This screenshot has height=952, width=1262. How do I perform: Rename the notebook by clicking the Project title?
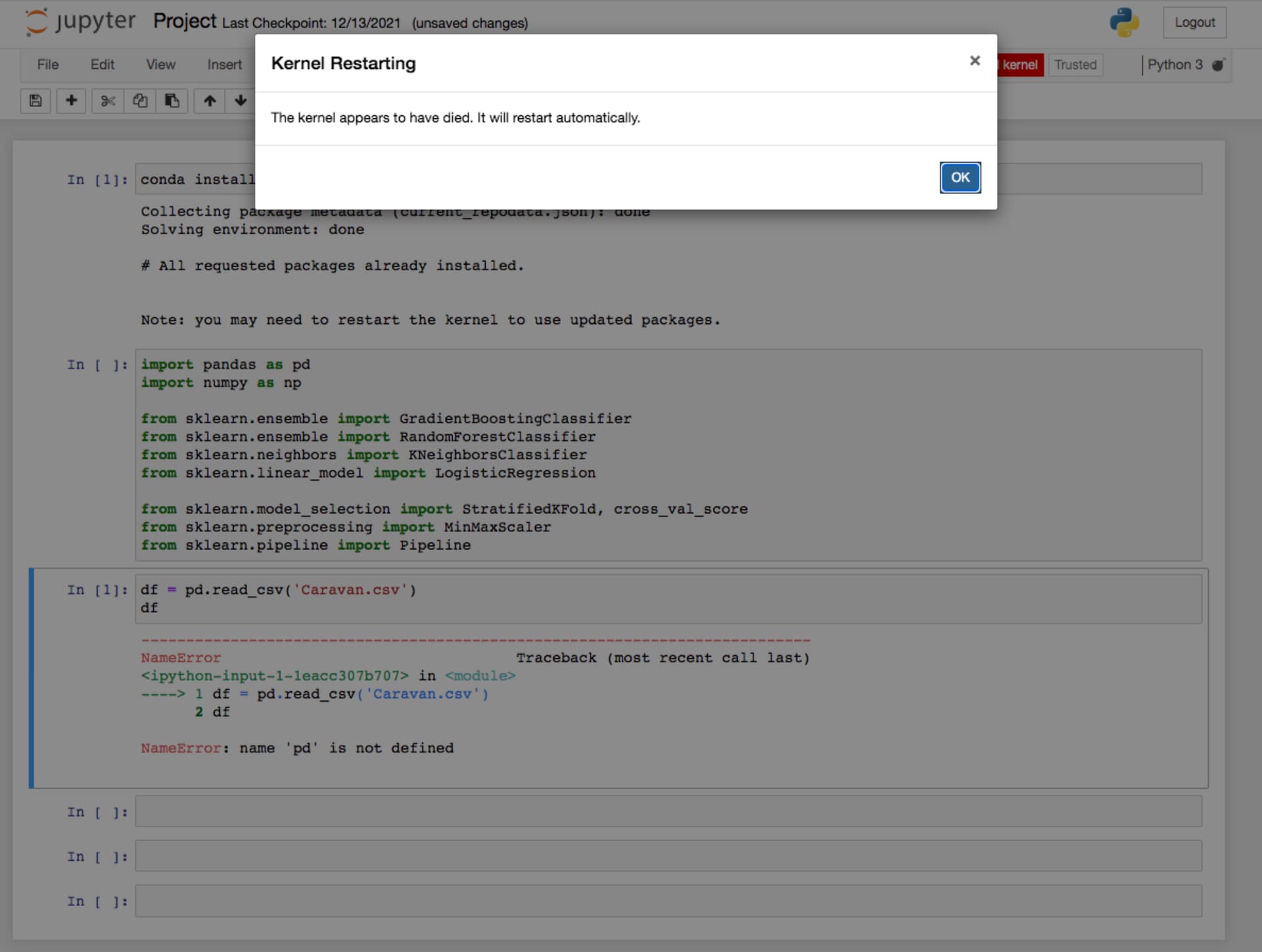185,21
